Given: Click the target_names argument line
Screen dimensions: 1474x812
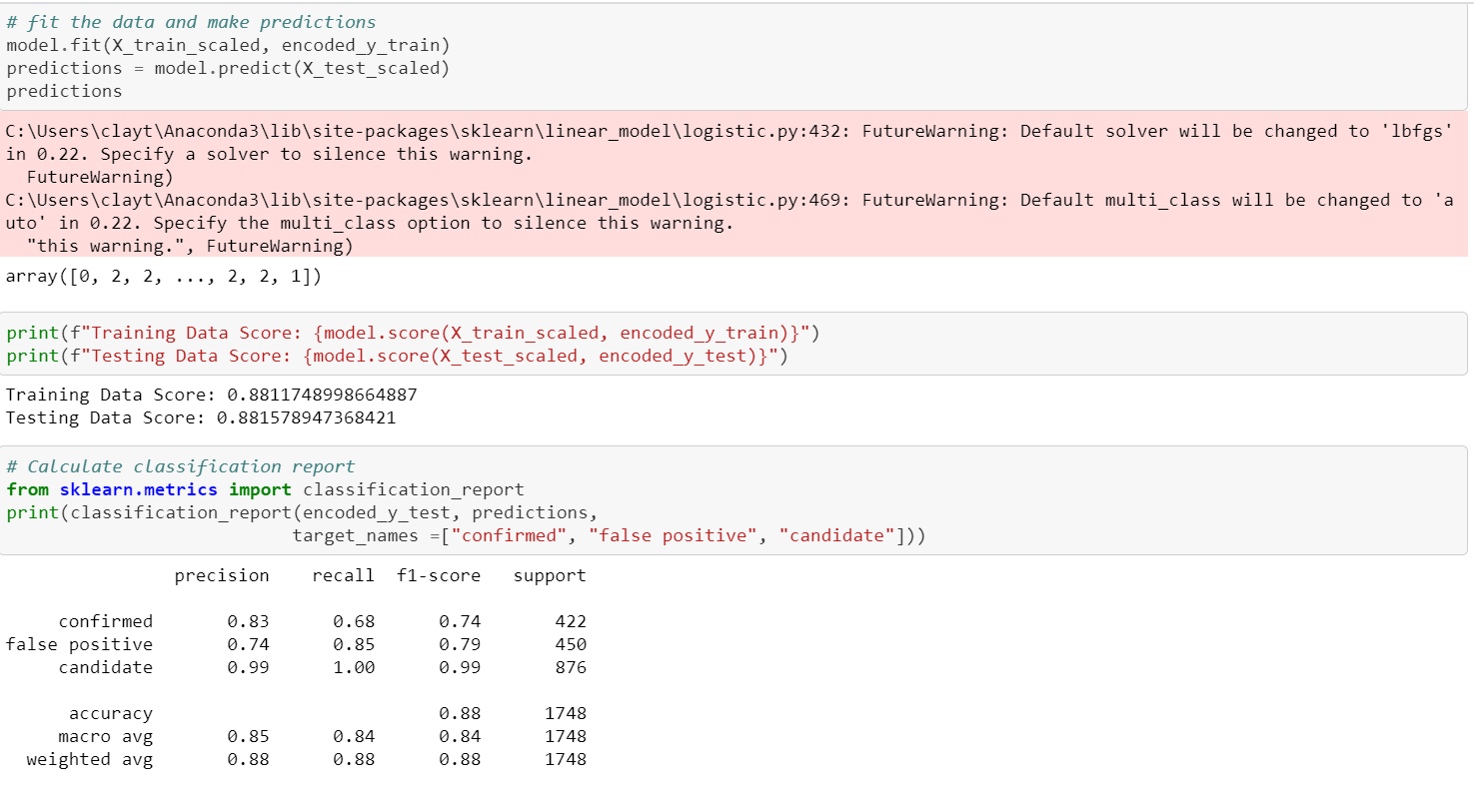Looking at the screenshot, I should point(609,535).
